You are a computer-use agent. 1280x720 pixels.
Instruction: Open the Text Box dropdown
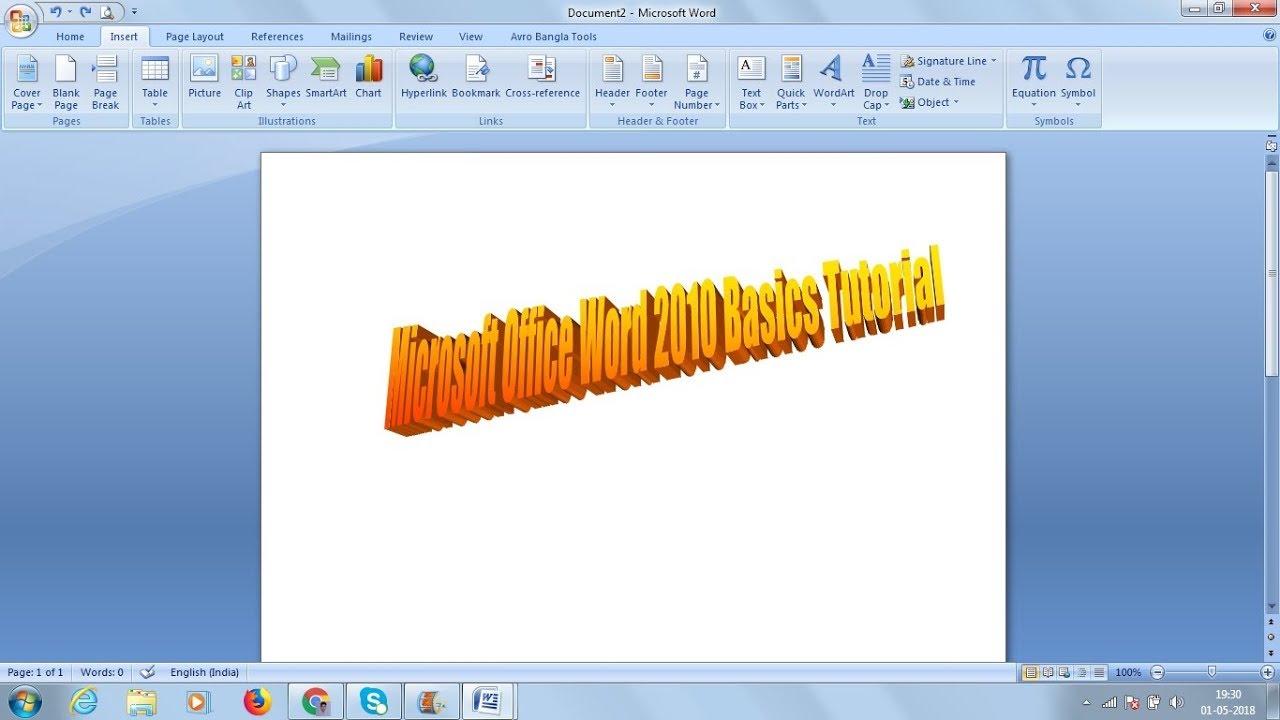pos(751,82)
